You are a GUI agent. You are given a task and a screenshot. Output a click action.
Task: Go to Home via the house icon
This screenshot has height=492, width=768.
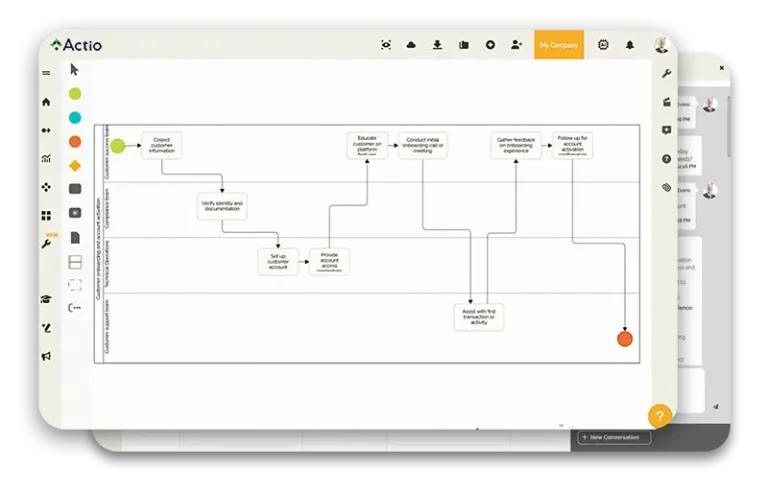[x=46, y=102]
